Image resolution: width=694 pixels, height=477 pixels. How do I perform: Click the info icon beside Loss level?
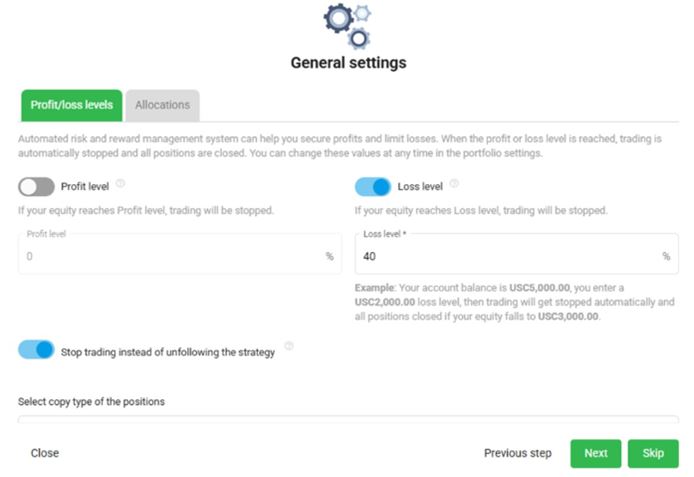point(454,184)
